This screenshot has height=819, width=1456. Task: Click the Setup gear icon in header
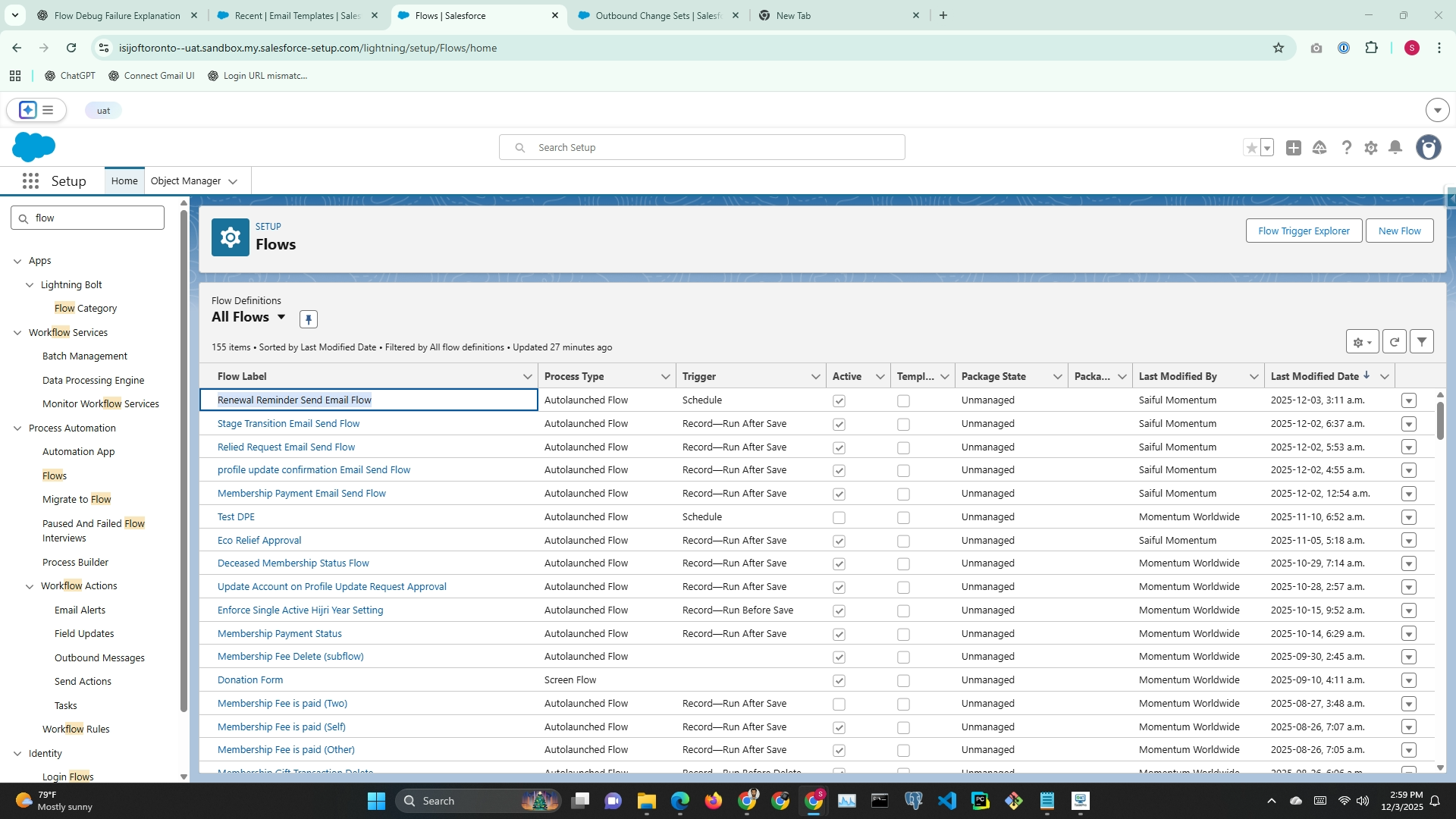(1370, 148)
